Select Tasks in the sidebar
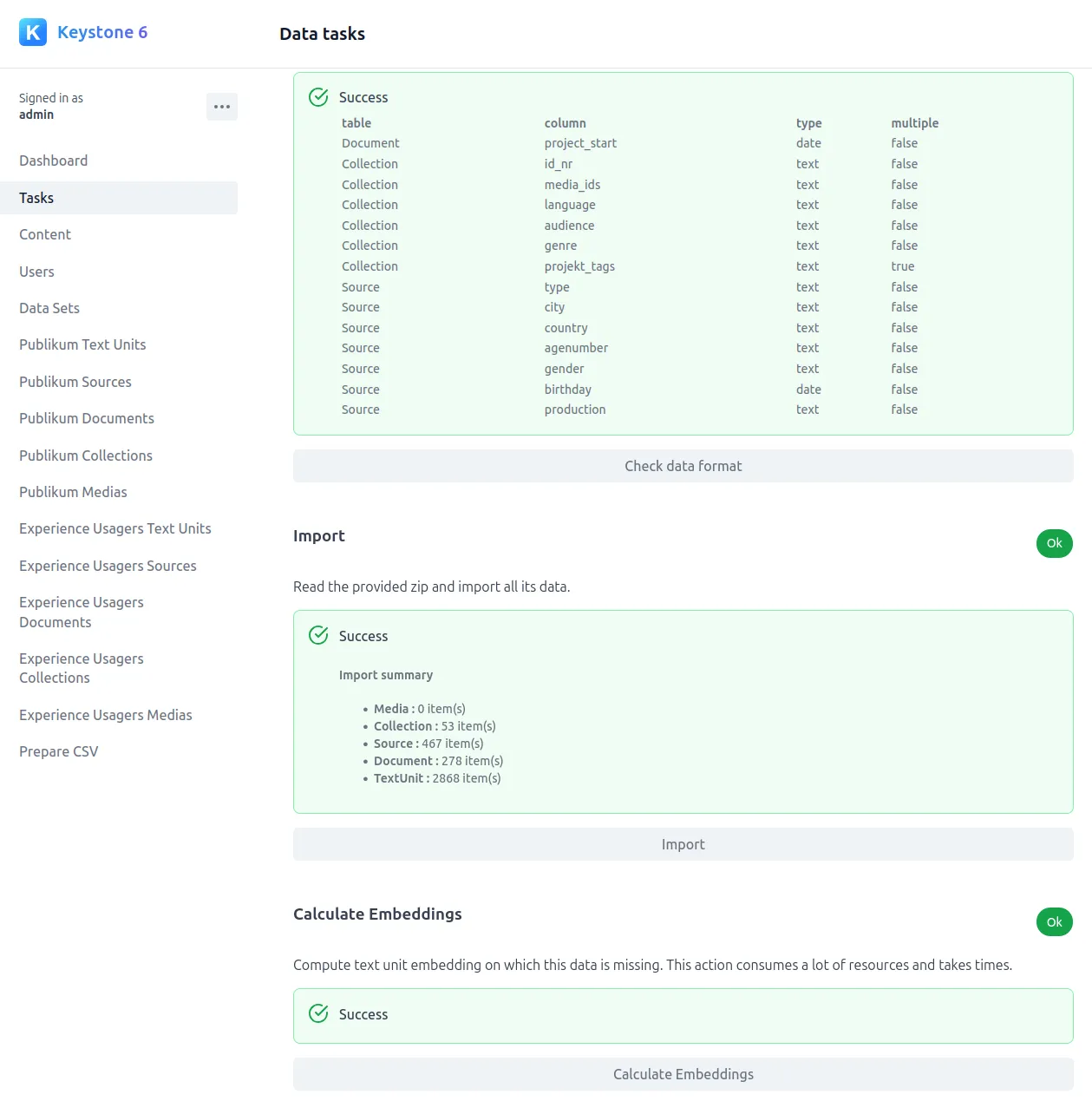 [36, 198]
